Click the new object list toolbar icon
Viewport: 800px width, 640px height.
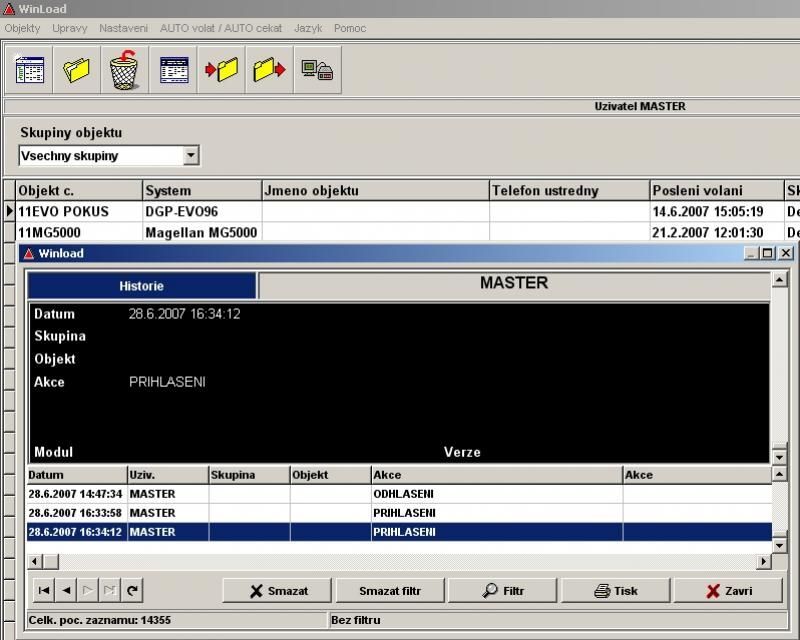pos(30,70)
